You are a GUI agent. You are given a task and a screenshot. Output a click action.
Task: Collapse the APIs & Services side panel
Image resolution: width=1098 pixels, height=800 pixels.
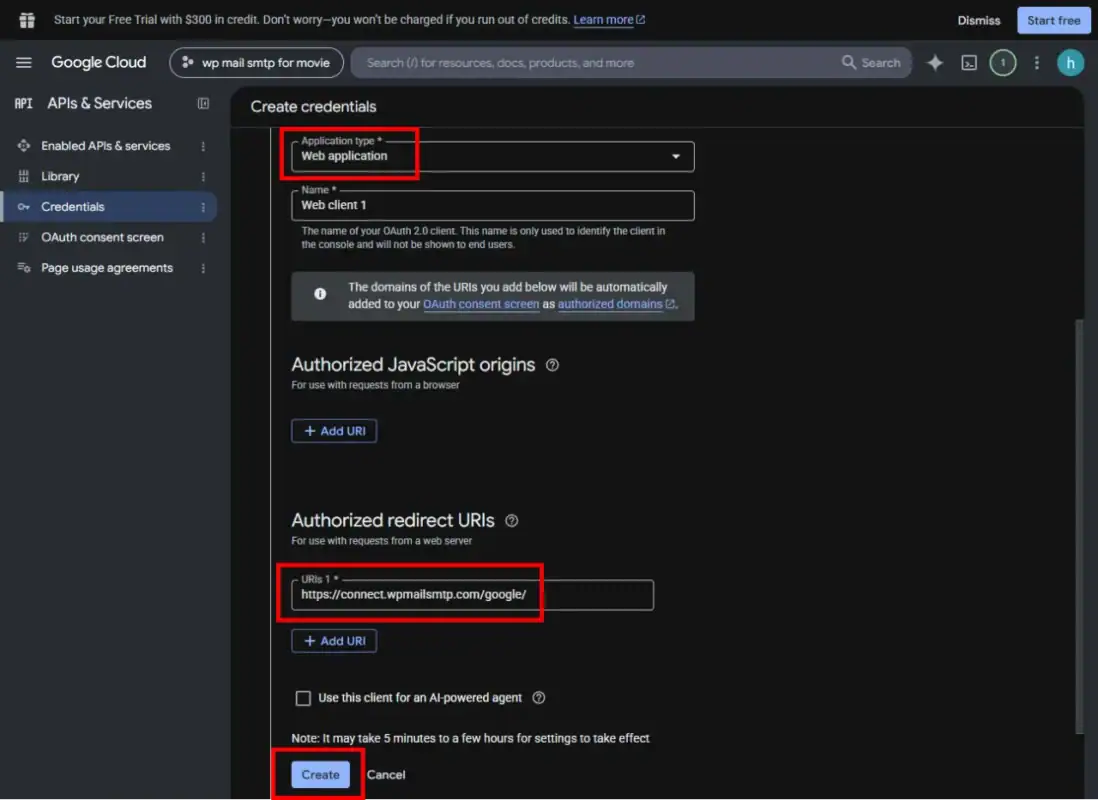coord(203,104)
